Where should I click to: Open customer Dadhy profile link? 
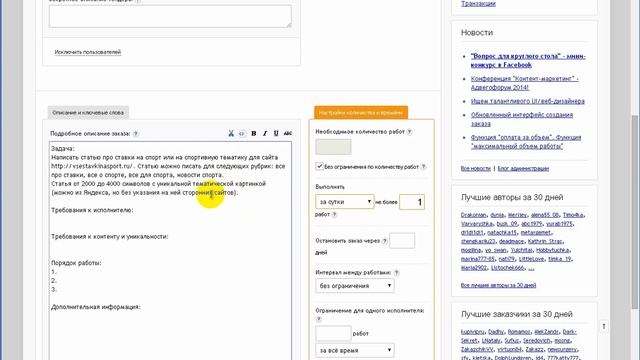[x=496, y=332]
